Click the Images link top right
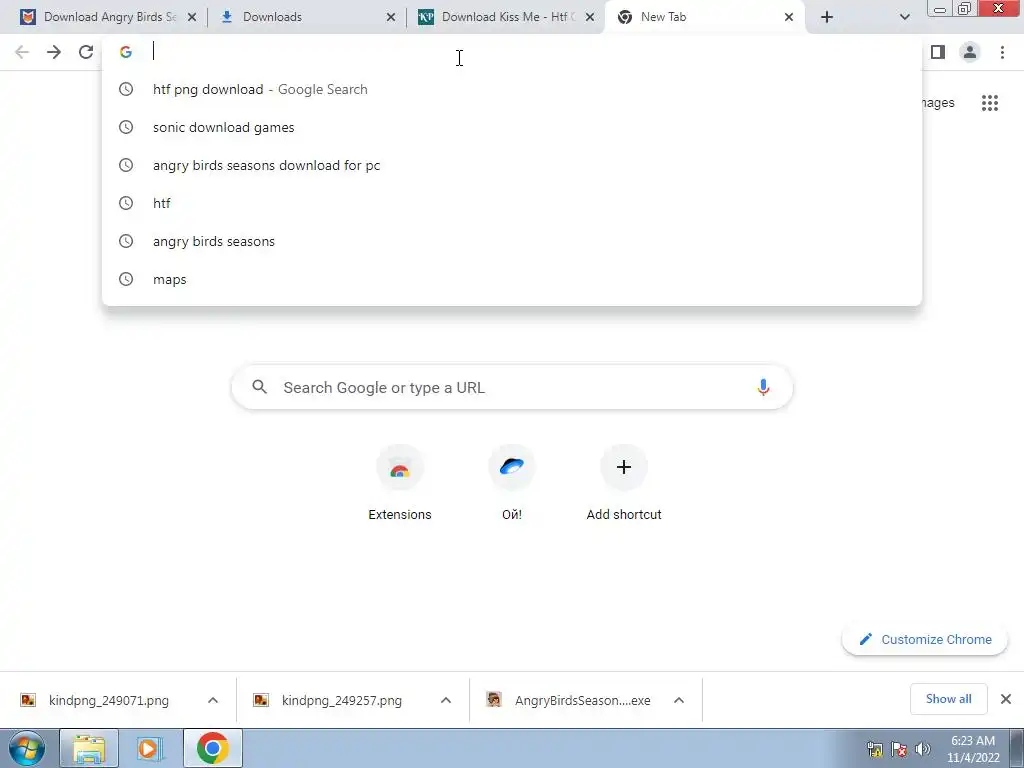 pyautogui.click(x=938, y=103)
